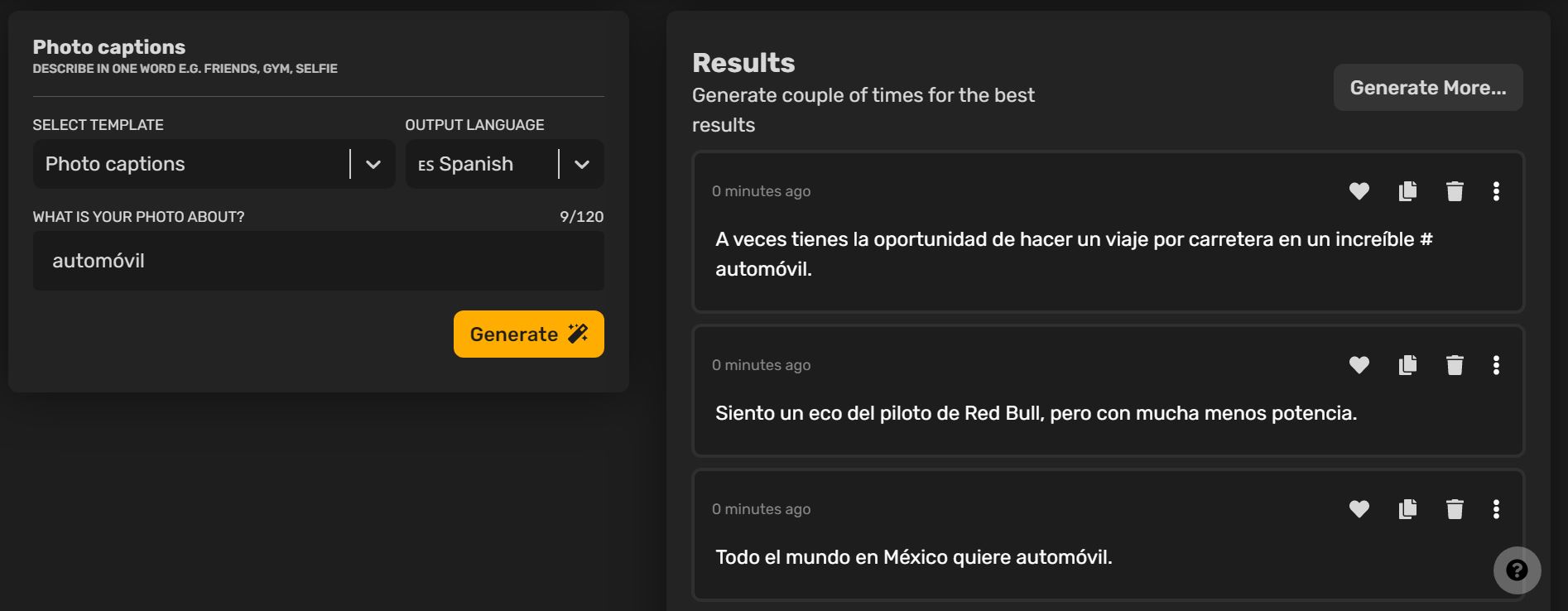The width and height of the screenshot is (1568, 611).
Task: Open the help question mark button
Action: pyautogui.click(x=1517, y=570)
